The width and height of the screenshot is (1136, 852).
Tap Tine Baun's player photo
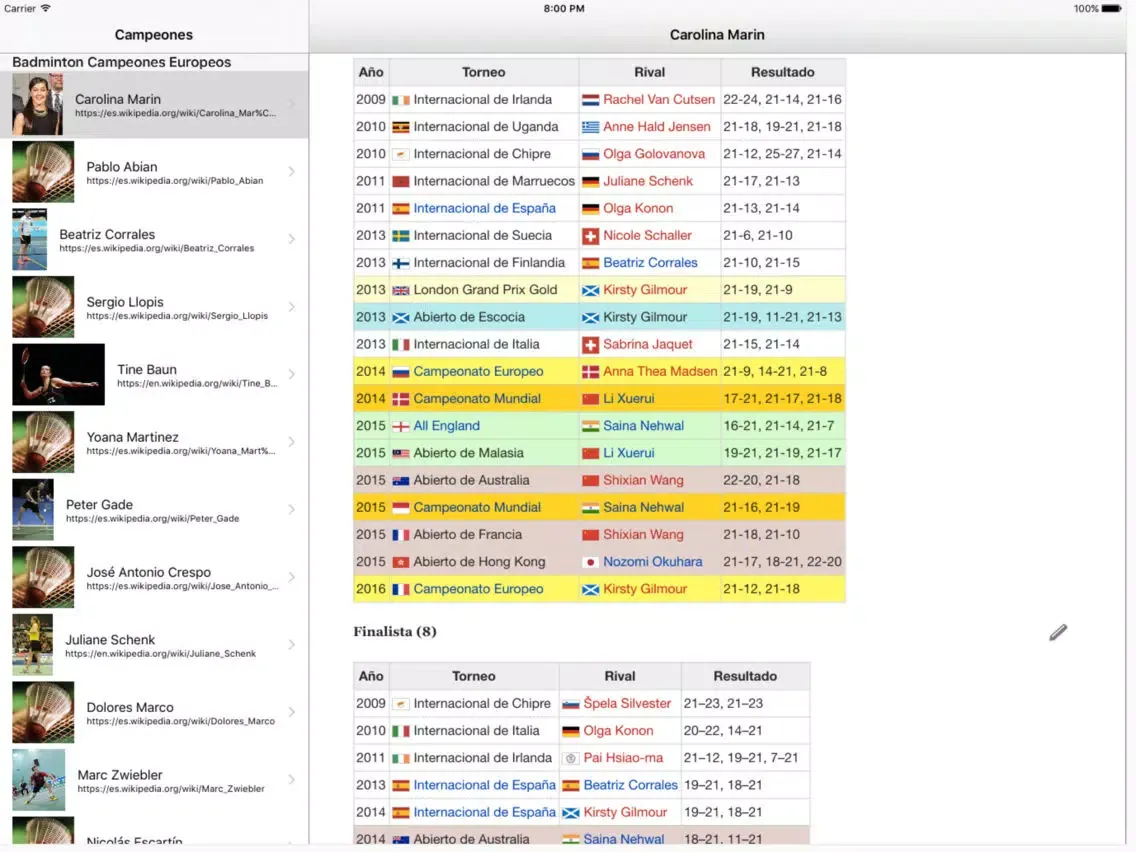[x=58, y=374]
